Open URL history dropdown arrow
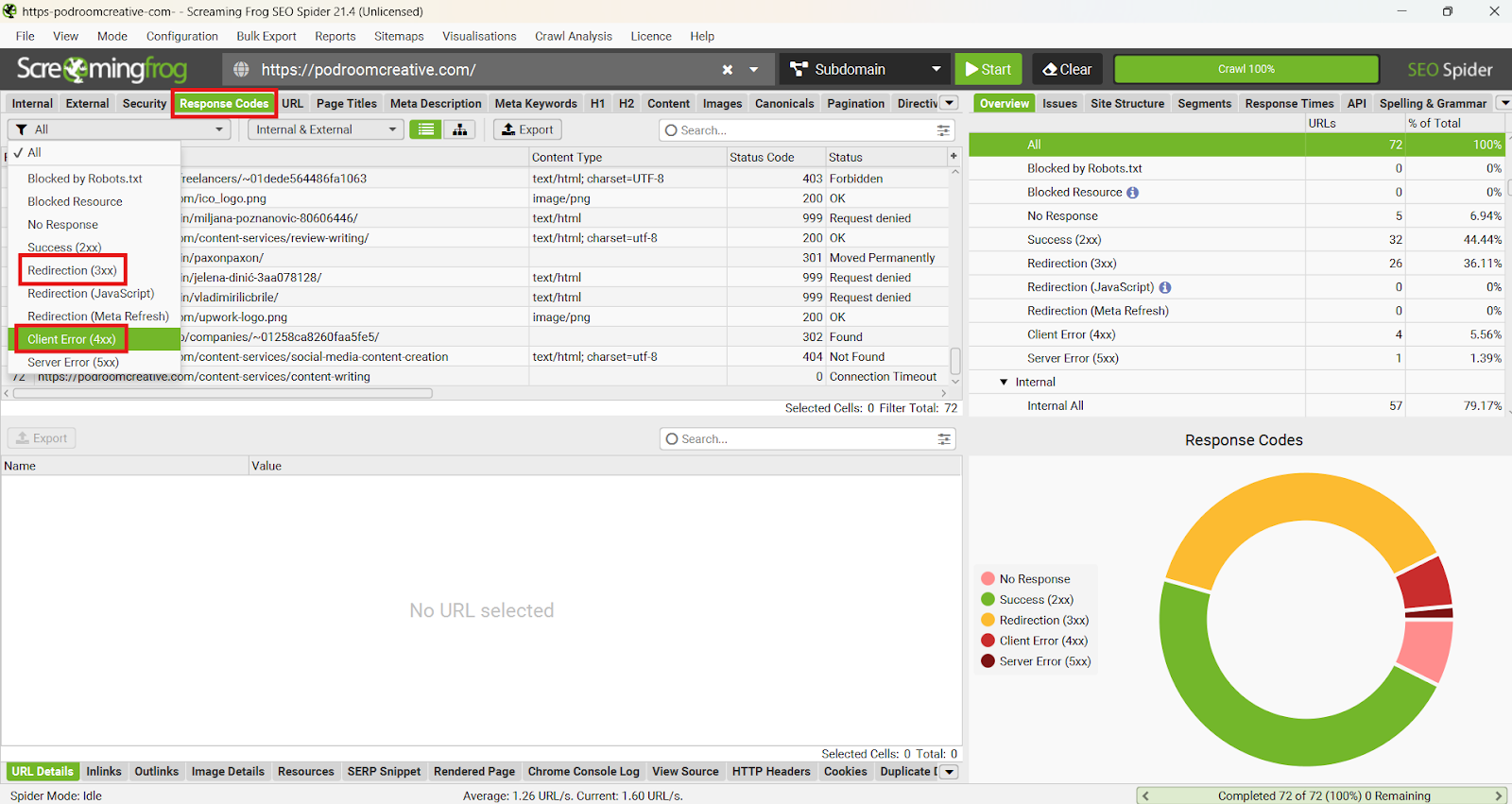1512x804 pixels. 754,70
